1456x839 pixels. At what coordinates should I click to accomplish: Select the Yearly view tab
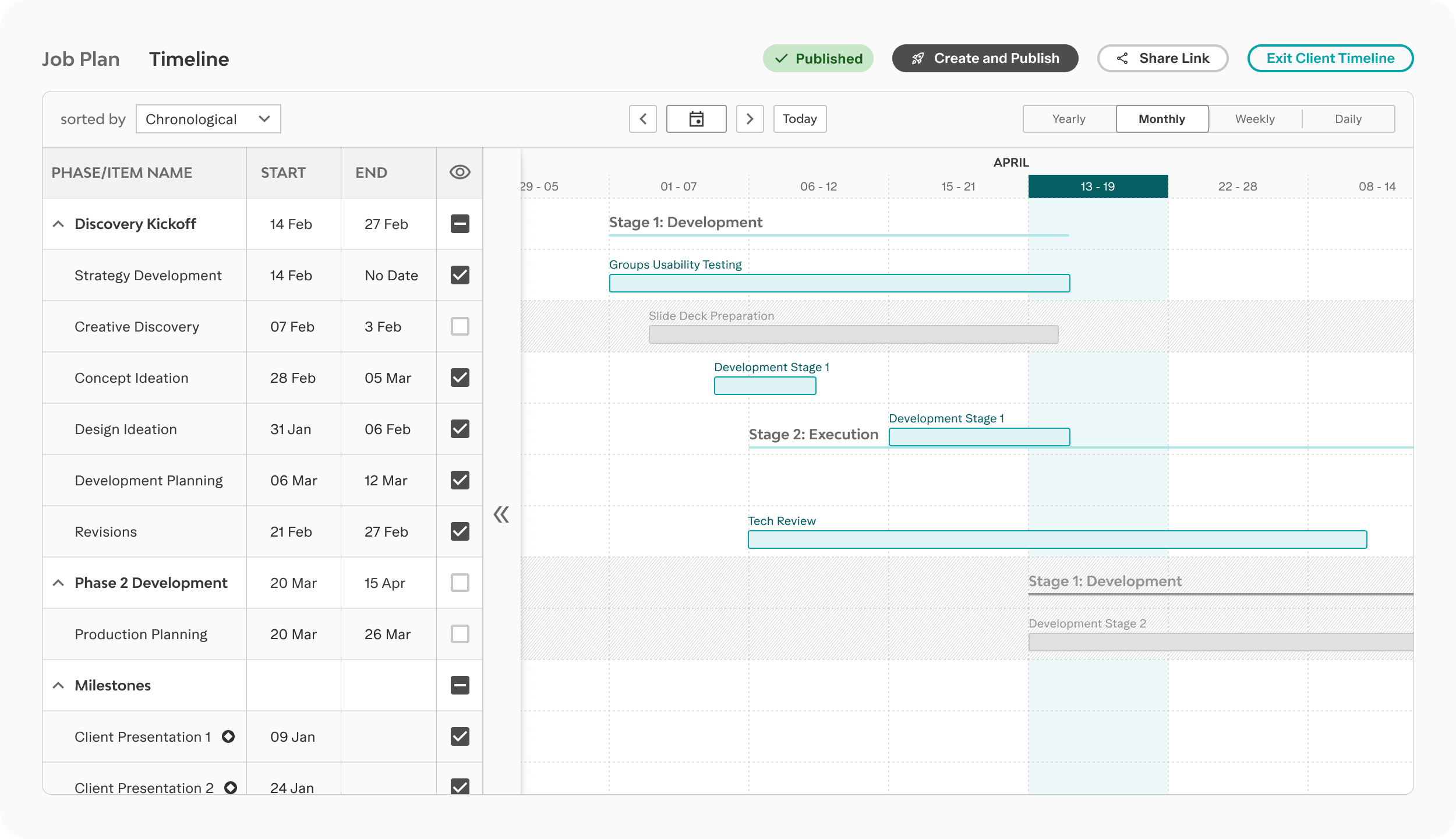pos(1069,118)
